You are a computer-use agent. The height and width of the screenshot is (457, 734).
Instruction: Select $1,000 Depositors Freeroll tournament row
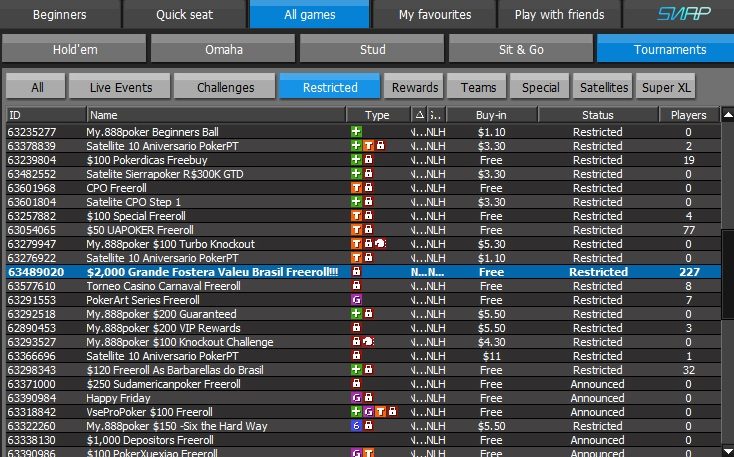[363, 440]
